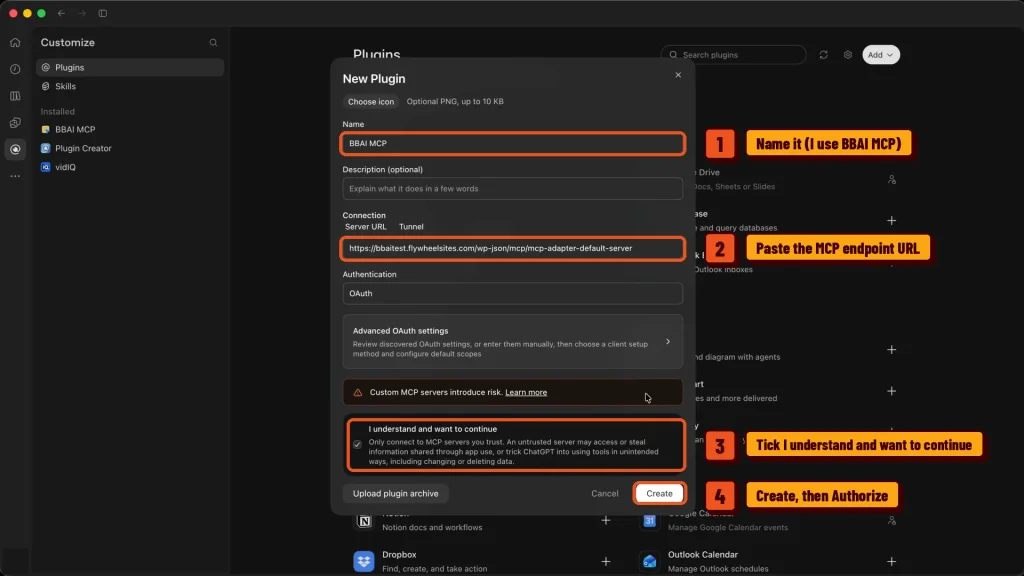Click the Outlook Calendar logo icon
Viewport: 1024px width, 576px height.
point(650,562)
